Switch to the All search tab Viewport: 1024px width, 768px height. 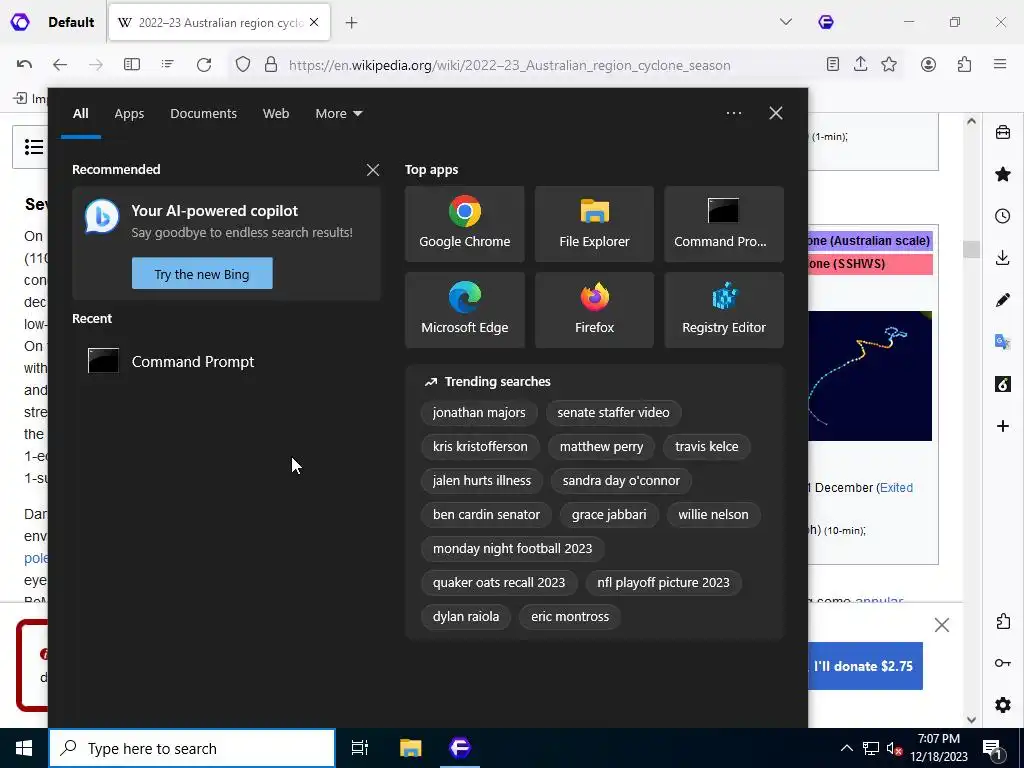[x=81, y=114]
